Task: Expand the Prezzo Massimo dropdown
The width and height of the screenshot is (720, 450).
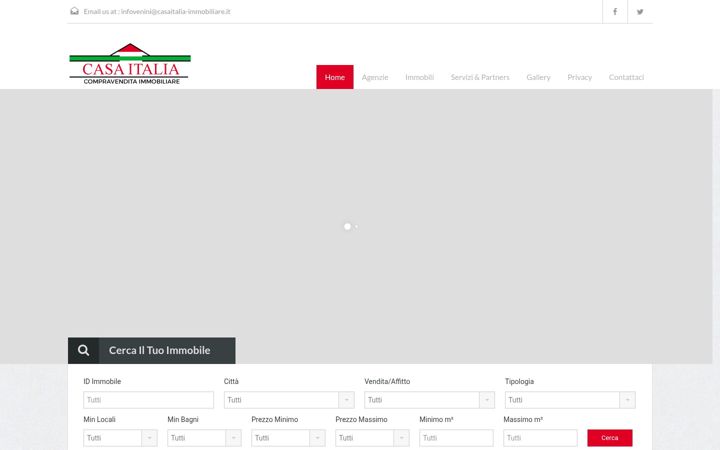Action: (372, 438)
